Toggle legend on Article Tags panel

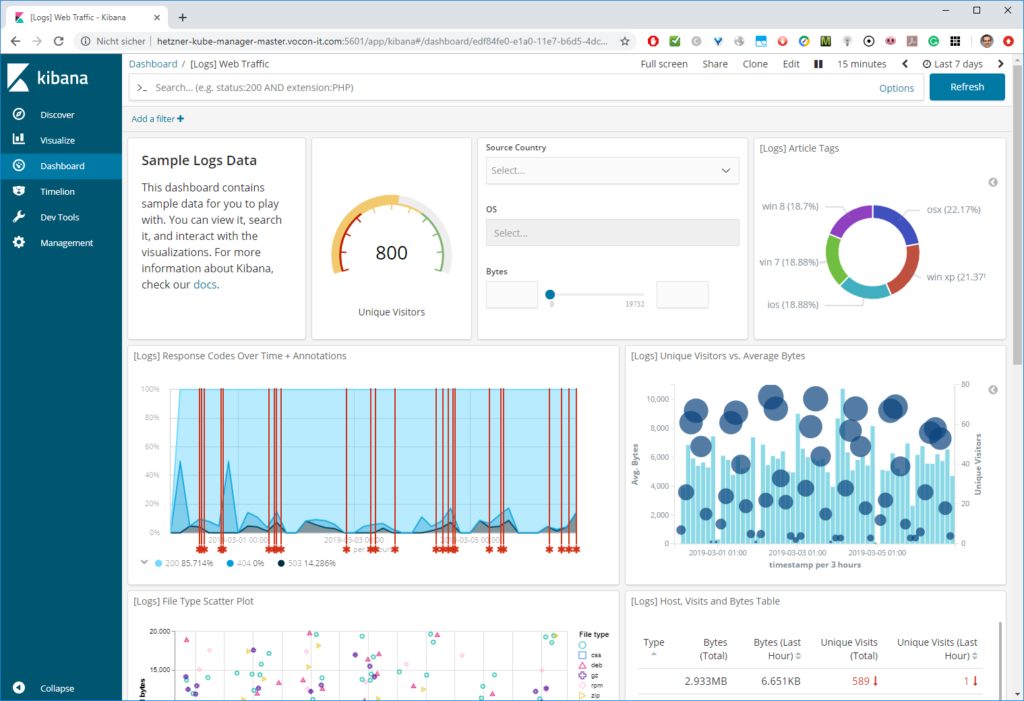993,182
